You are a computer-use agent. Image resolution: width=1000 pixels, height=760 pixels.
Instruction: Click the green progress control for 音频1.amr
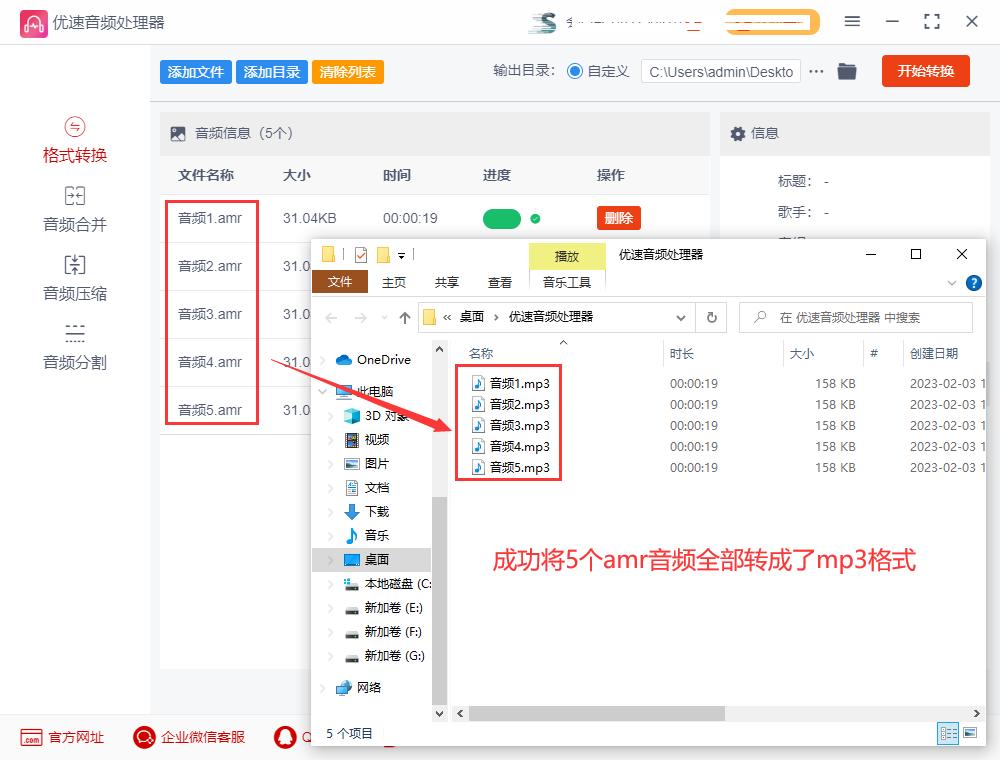(502, 217)
